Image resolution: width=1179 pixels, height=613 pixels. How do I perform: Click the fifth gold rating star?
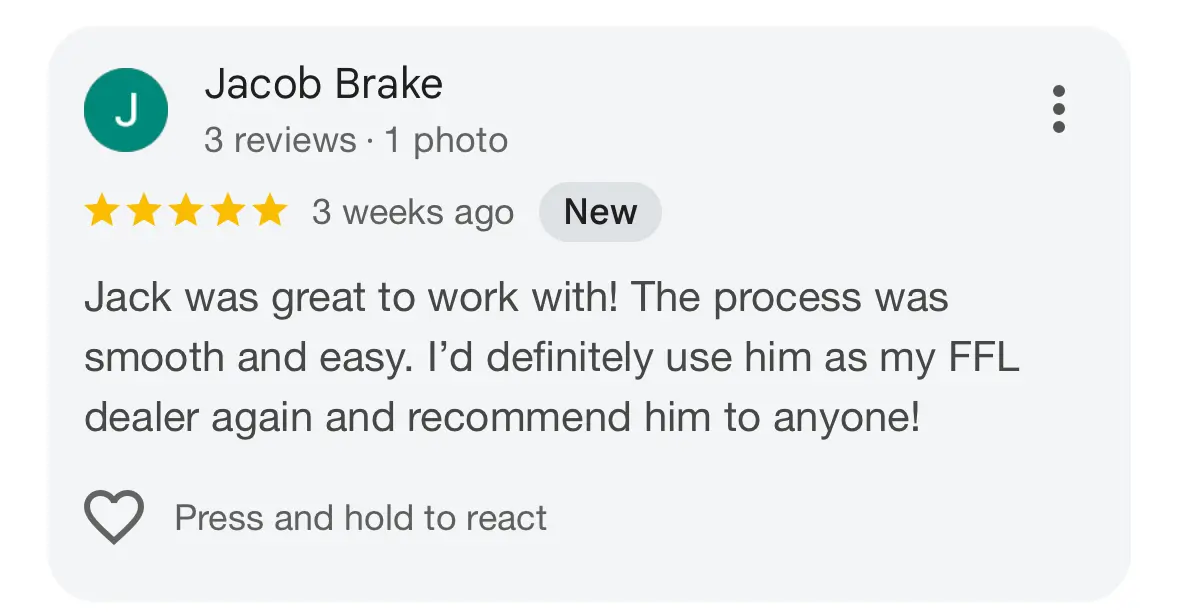[x=269, y=212]
